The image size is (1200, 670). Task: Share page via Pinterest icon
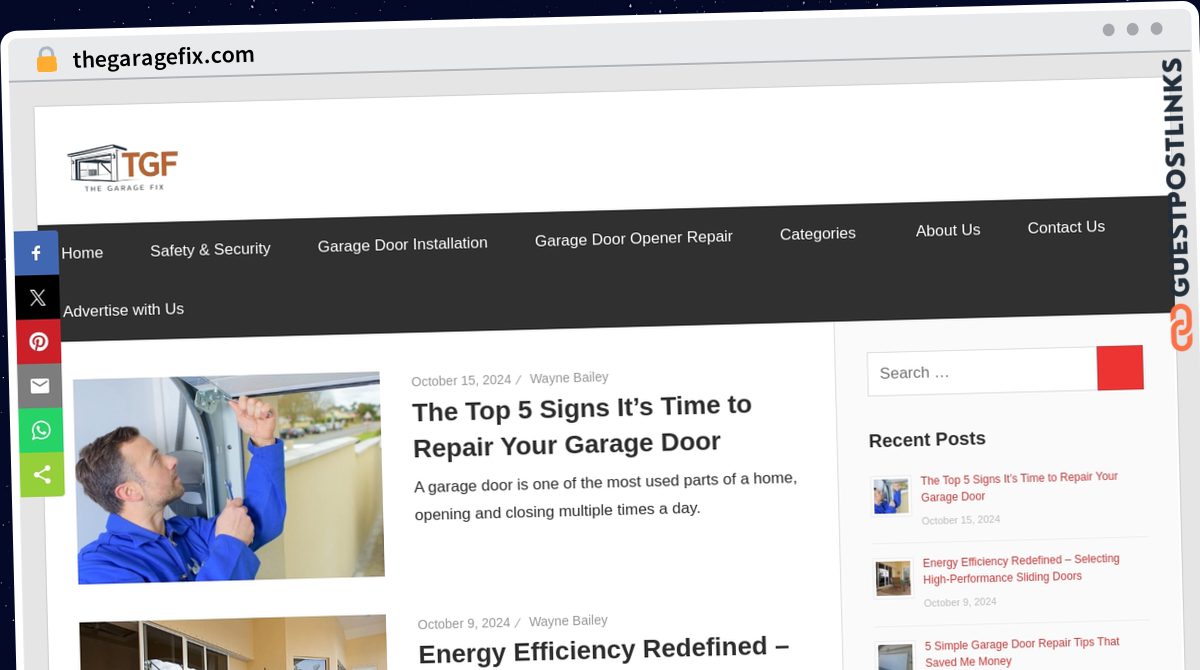pyautogui.click(x=38, y=342)
